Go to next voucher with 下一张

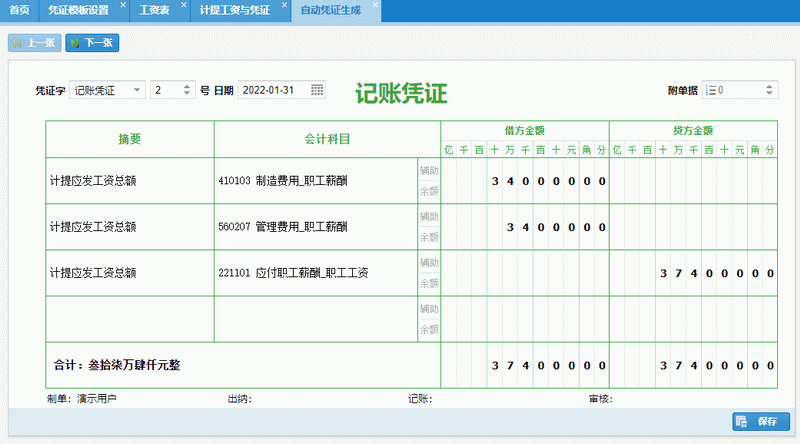pos(92,43)
